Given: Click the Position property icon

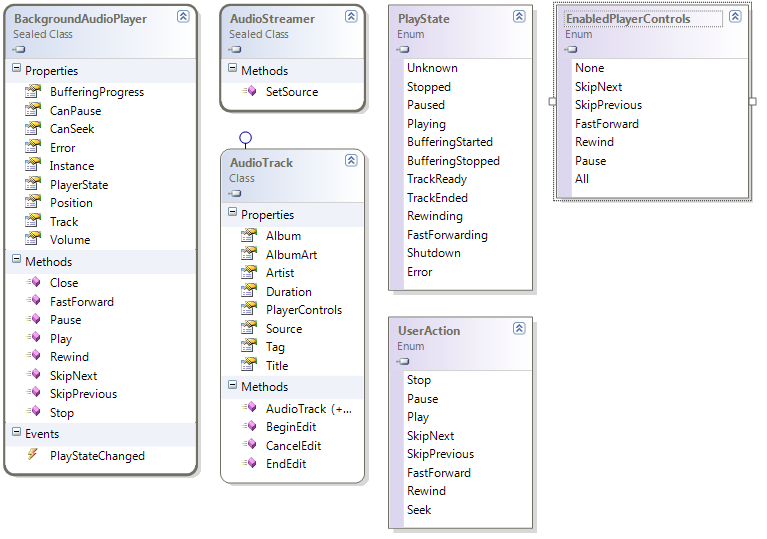Looking at the screenshot, I should pyautogui.click(x=33, y=202).
